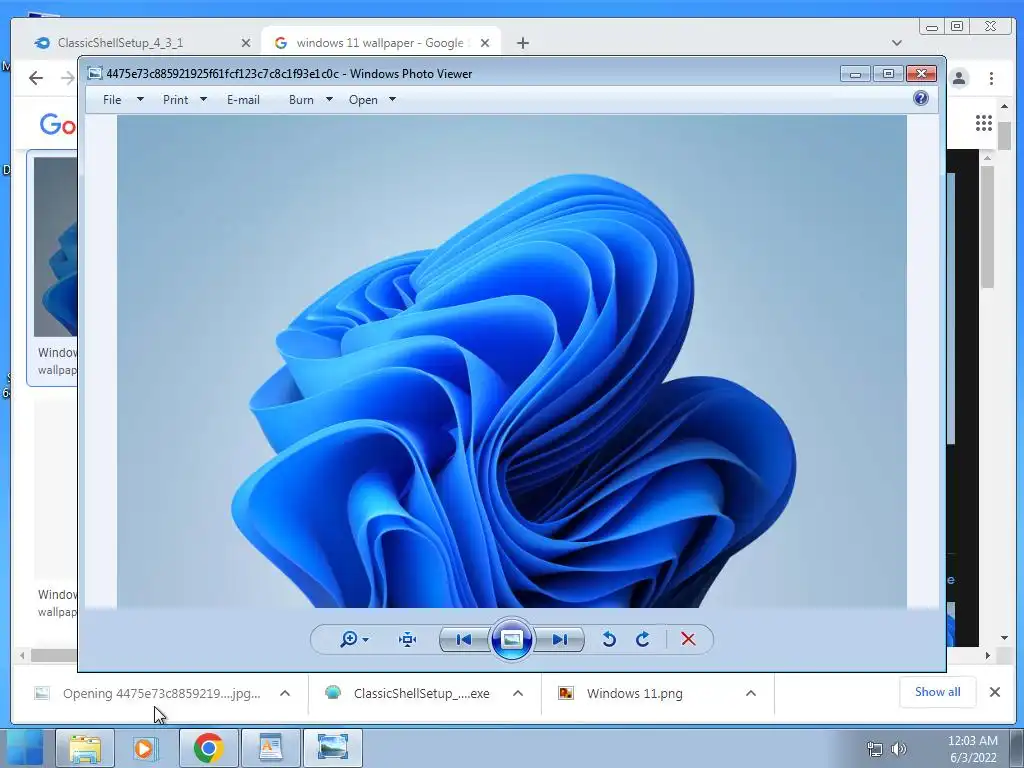This screenshot has width=1024, height=768.
Task: Switch to Chrome in the taskbar
Action: (x=208, y=748)
